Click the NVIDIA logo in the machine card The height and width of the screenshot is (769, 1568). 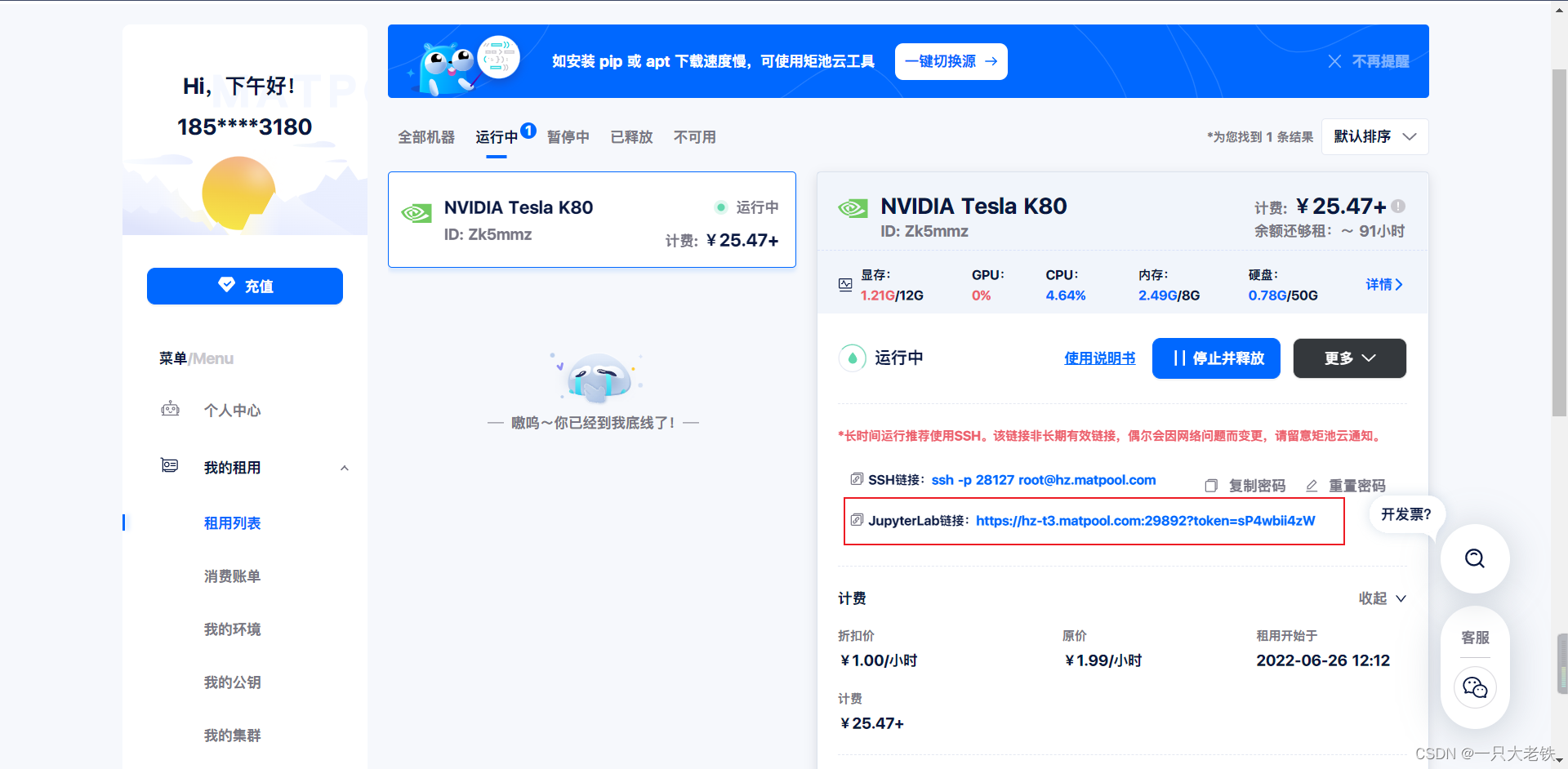(x=416, y=214)
